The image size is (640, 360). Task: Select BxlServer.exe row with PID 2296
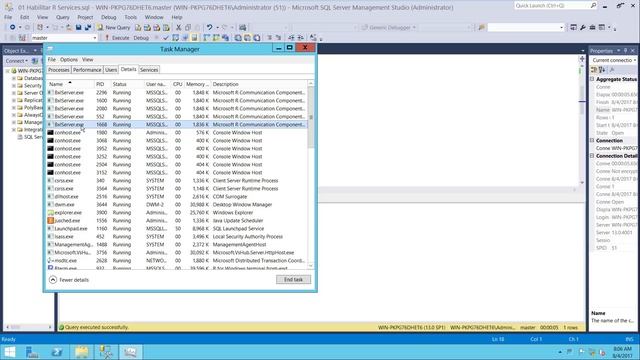[176, 93]
